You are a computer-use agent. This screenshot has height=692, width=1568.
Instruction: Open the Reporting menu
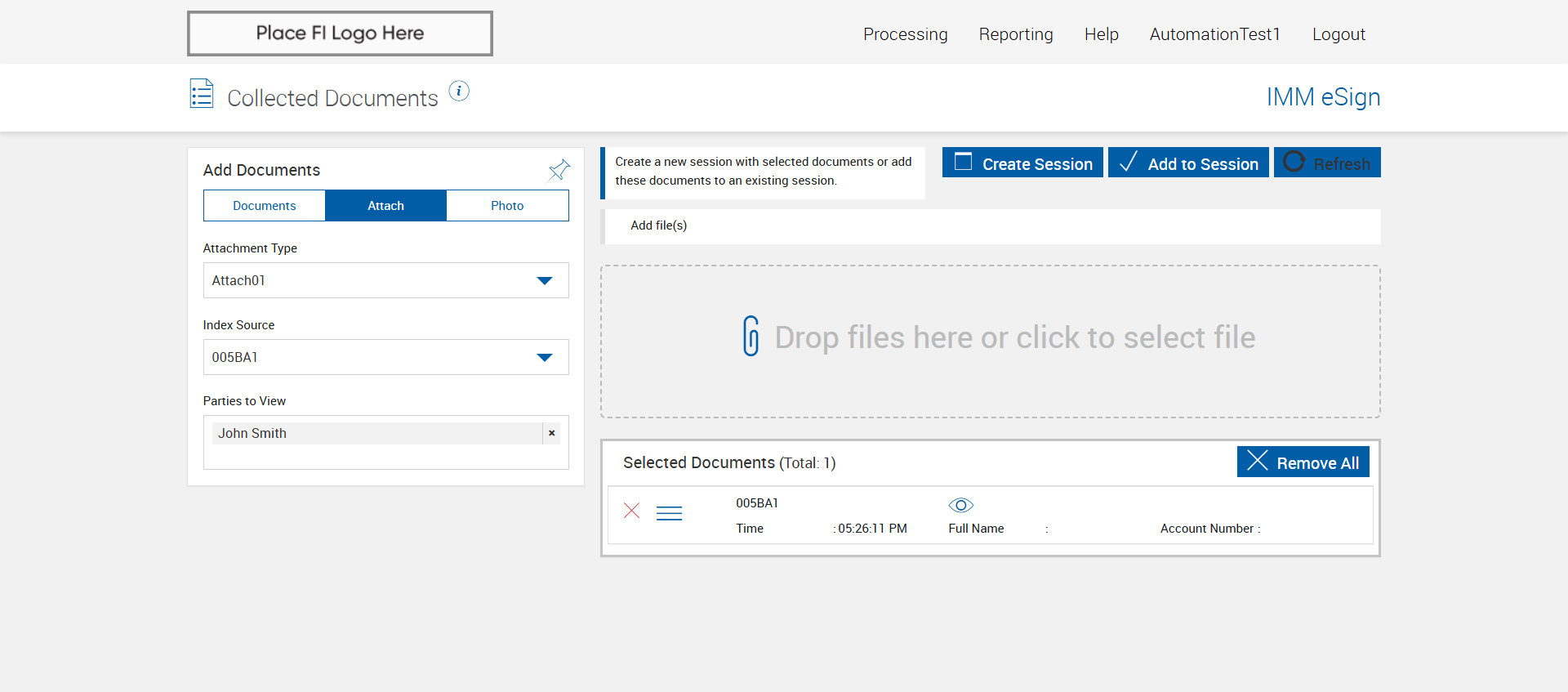coord(1015,34)
